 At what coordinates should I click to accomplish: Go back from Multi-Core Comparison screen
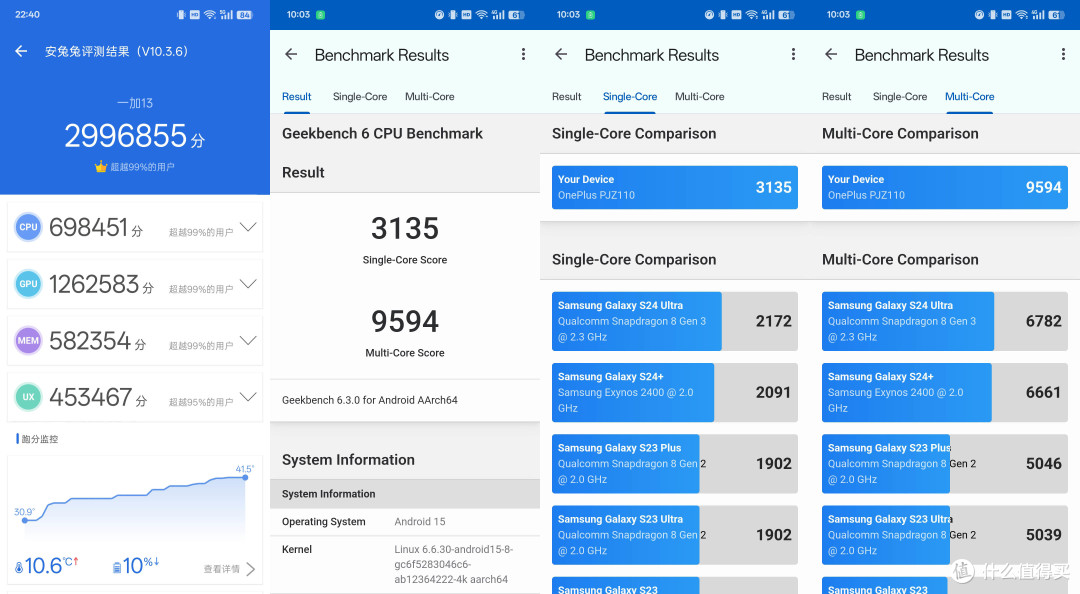coord(831,54)
